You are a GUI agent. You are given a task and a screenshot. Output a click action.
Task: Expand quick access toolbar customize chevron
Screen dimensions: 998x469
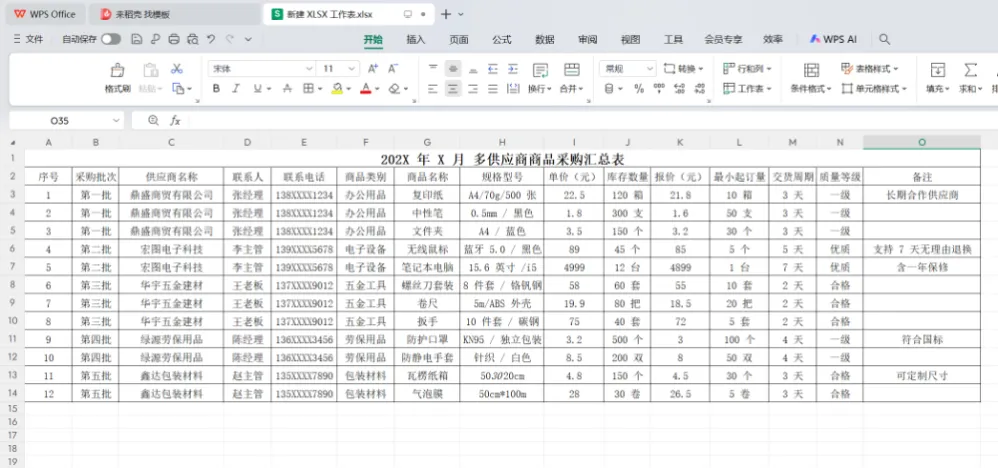(248, 39)
